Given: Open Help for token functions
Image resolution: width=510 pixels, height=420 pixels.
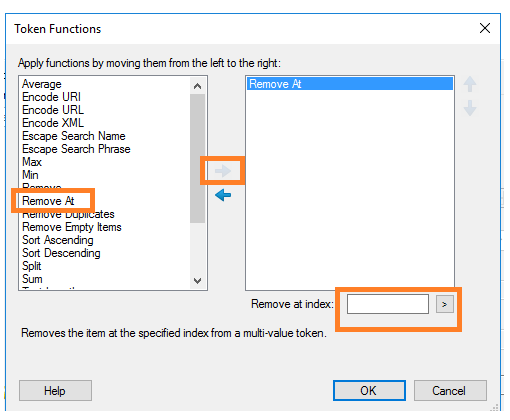Looking at the screenshot, I should 55,390.
